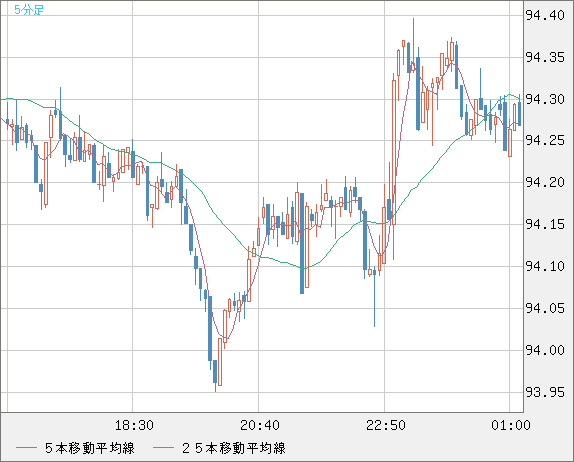
Task: Click the 18:30 time axis label
Action: tap(134, 425)
